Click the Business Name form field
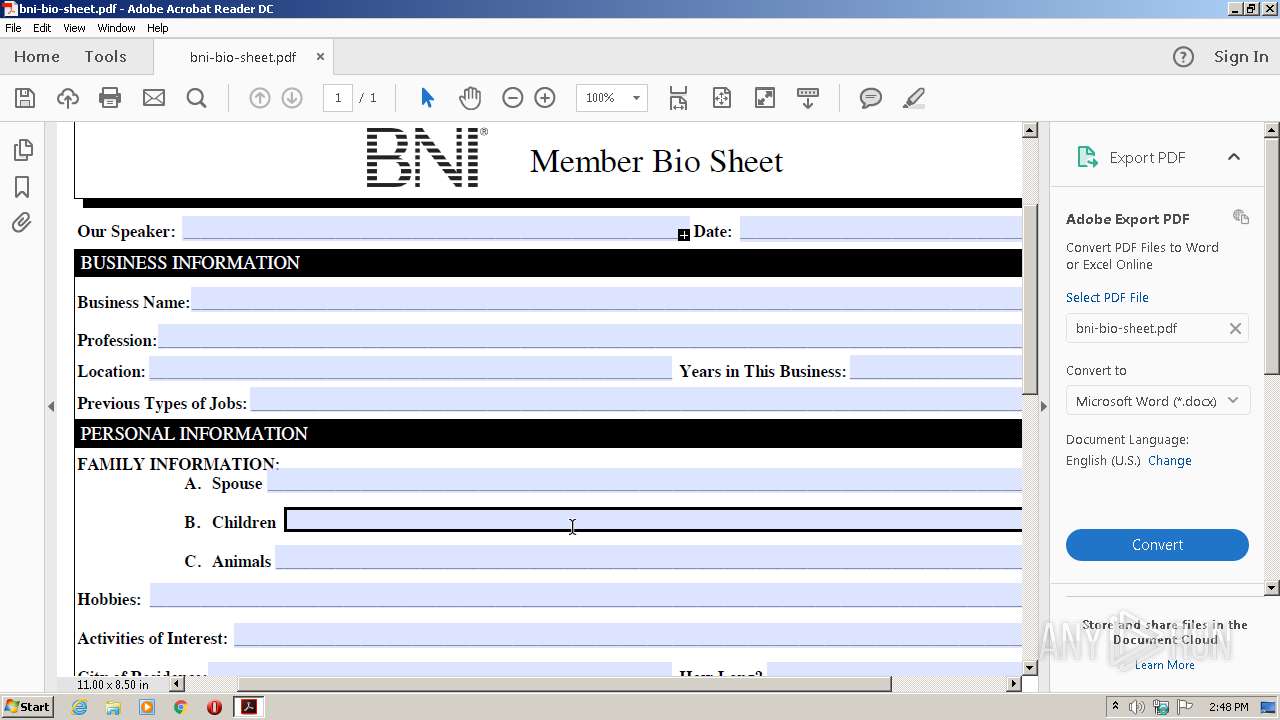The image size is (1280, 720). click(607, 299)
